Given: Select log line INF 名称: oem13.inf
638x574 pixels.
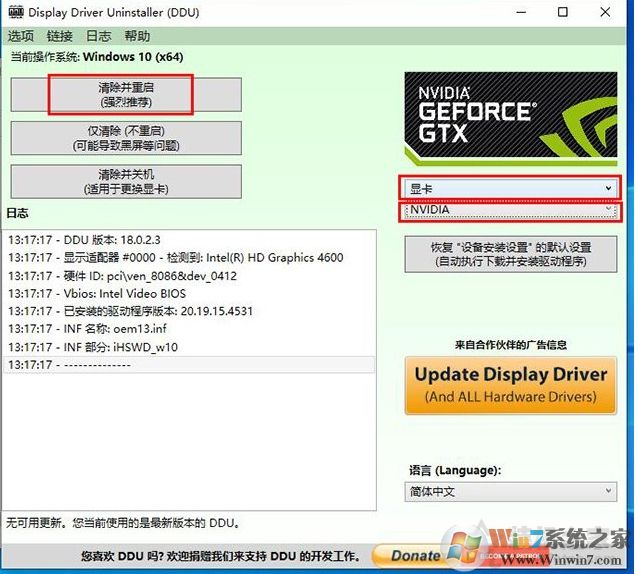Looking at the screenshot, I should tap(189, 329).
